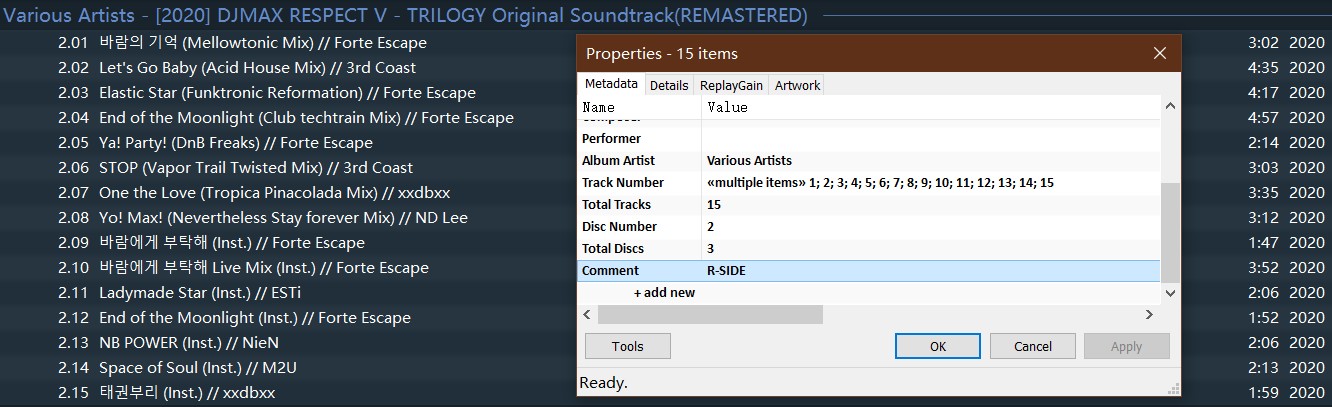Viewport: 1332px width, 407px height.
Task: Click the Properties dialog resize grip
Action: point(1173,389)
